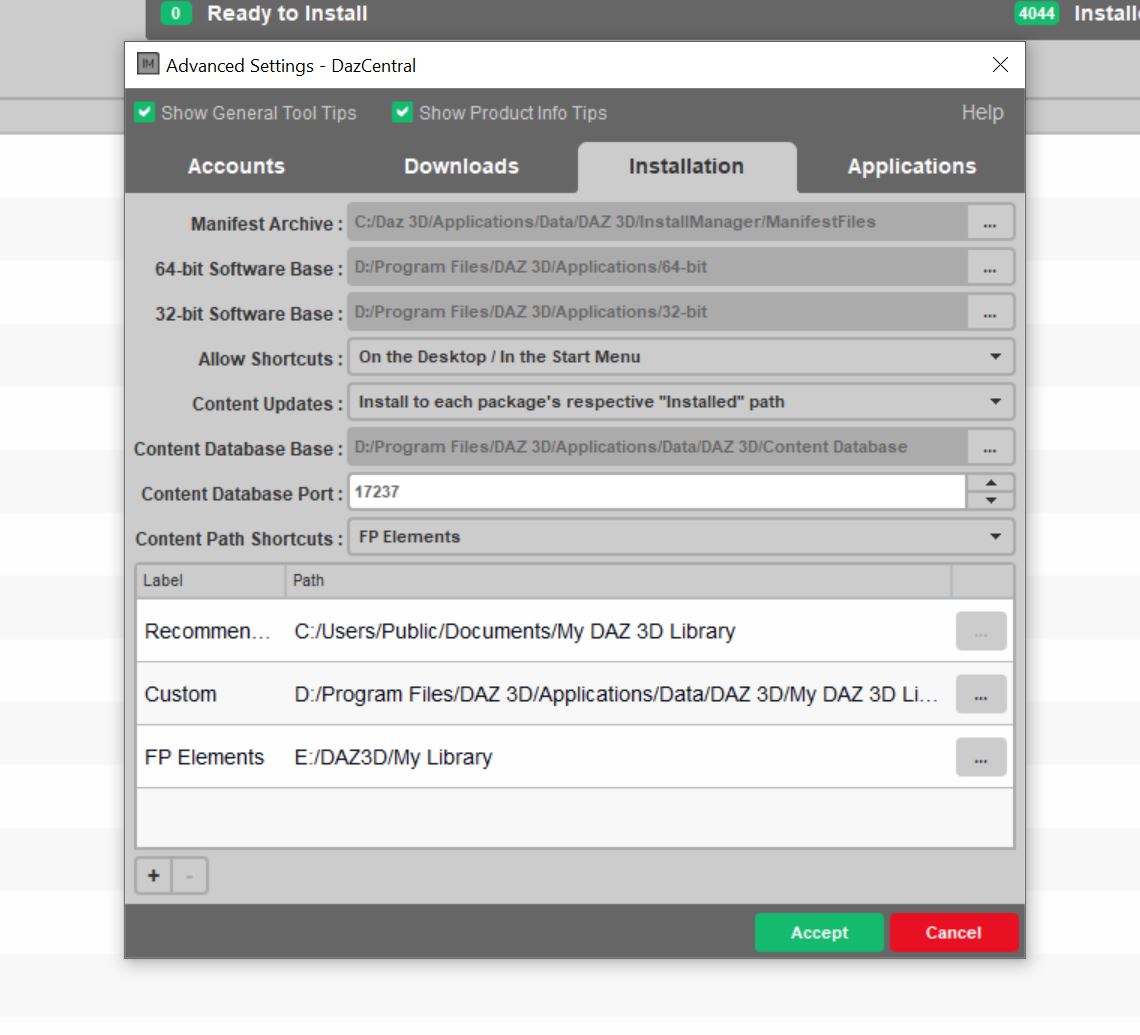Click the 64-bit Software Base path field
Screen dimensions: 1140x1035
(x=658, y=267)
